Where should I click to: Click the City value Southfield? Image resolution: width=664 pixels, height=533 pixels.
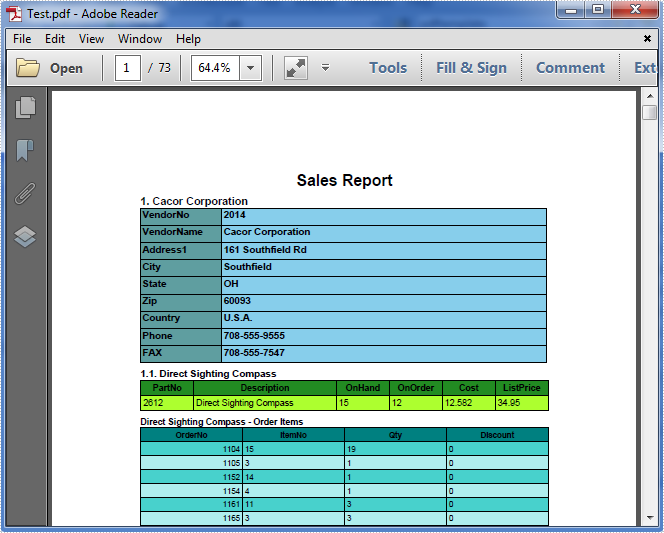[x=248, y=267]
